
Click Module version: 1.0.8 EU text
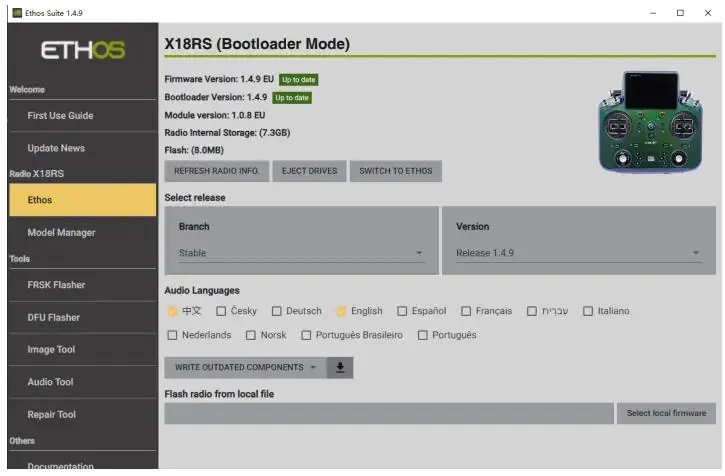pos(215,115)
